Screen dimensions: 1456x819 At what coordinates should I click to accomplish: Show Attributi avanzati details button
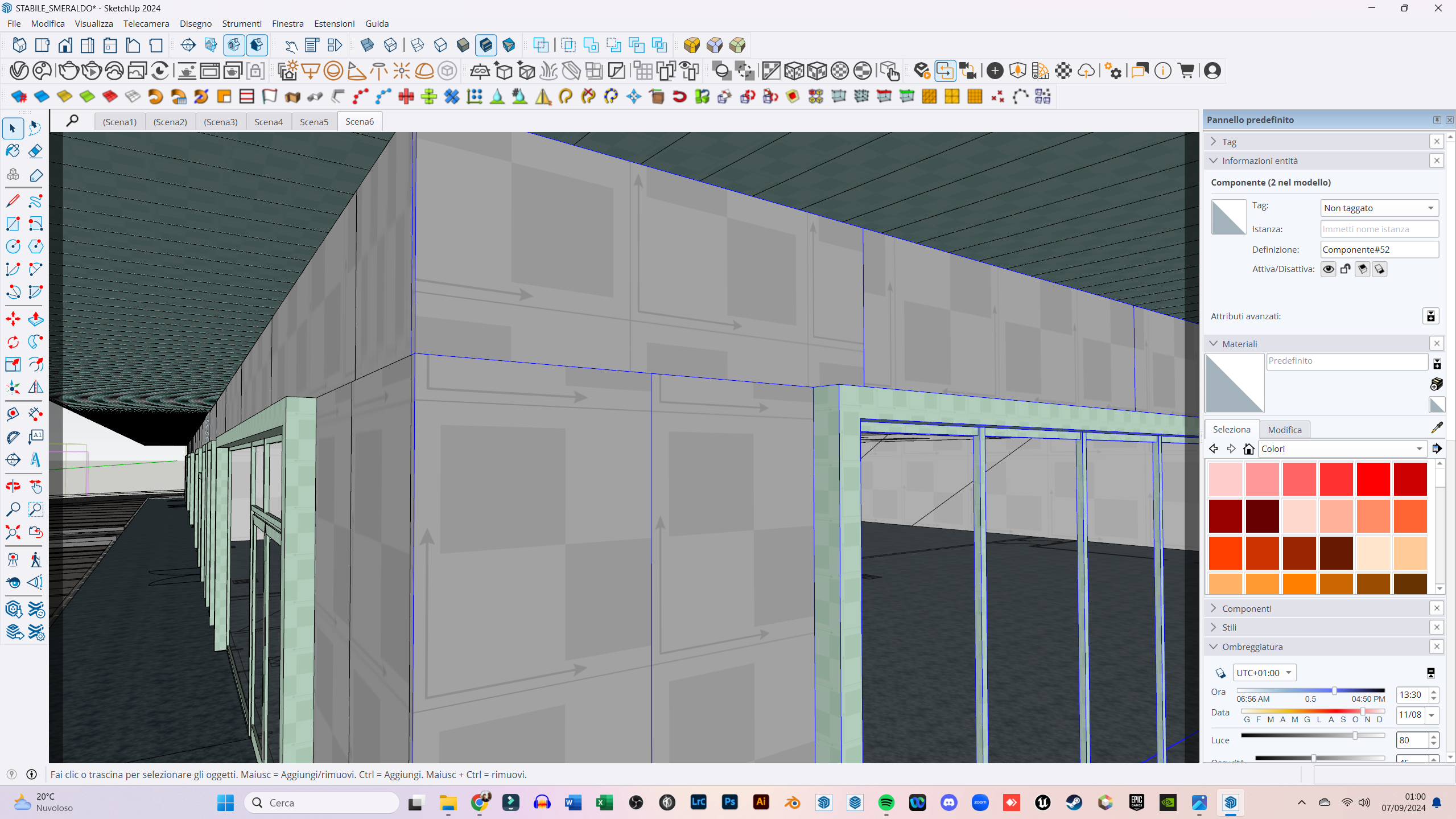1431,316
